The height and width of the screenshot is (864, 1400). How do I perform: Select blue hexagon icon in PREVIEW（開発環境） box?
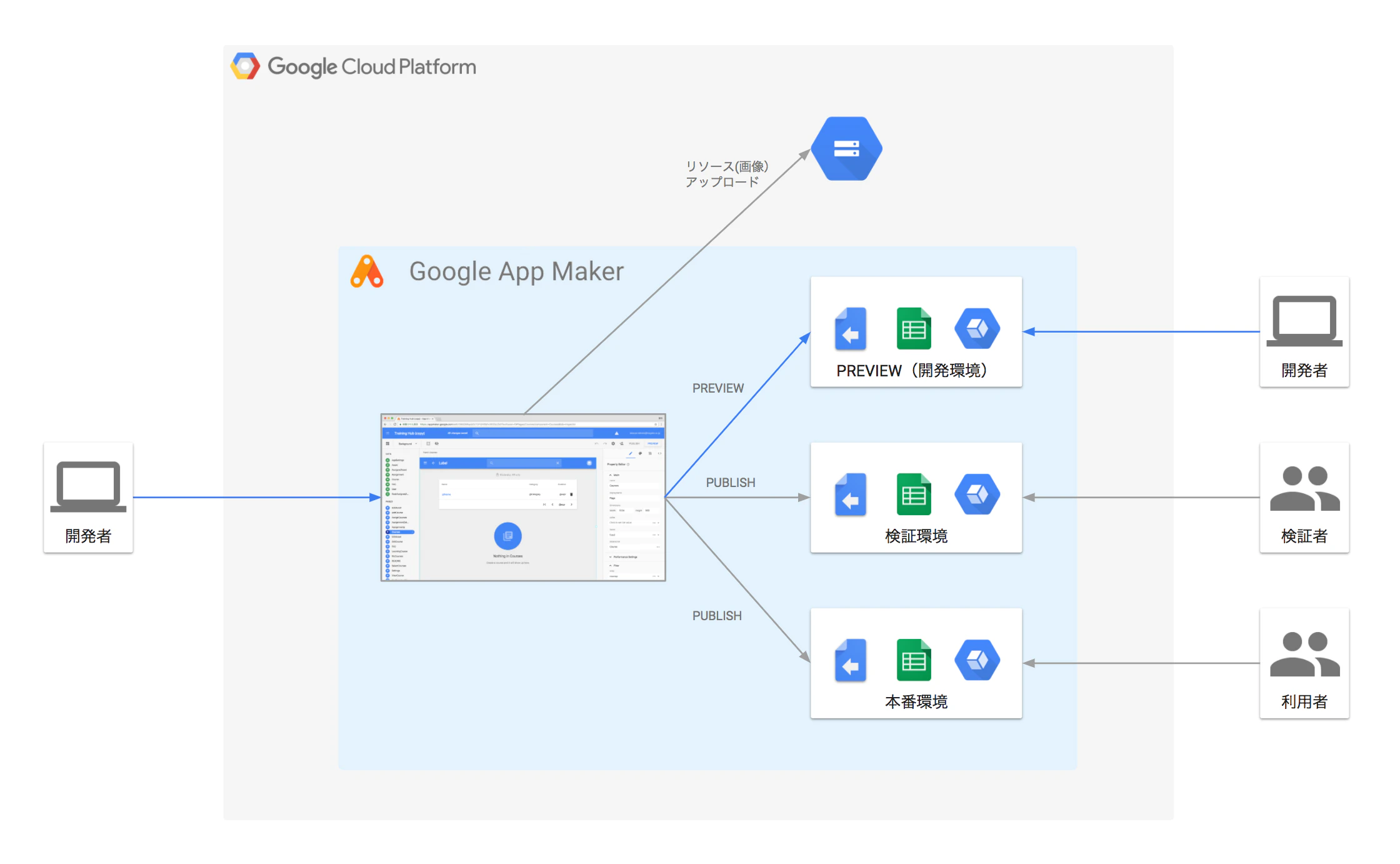[977, 329]
